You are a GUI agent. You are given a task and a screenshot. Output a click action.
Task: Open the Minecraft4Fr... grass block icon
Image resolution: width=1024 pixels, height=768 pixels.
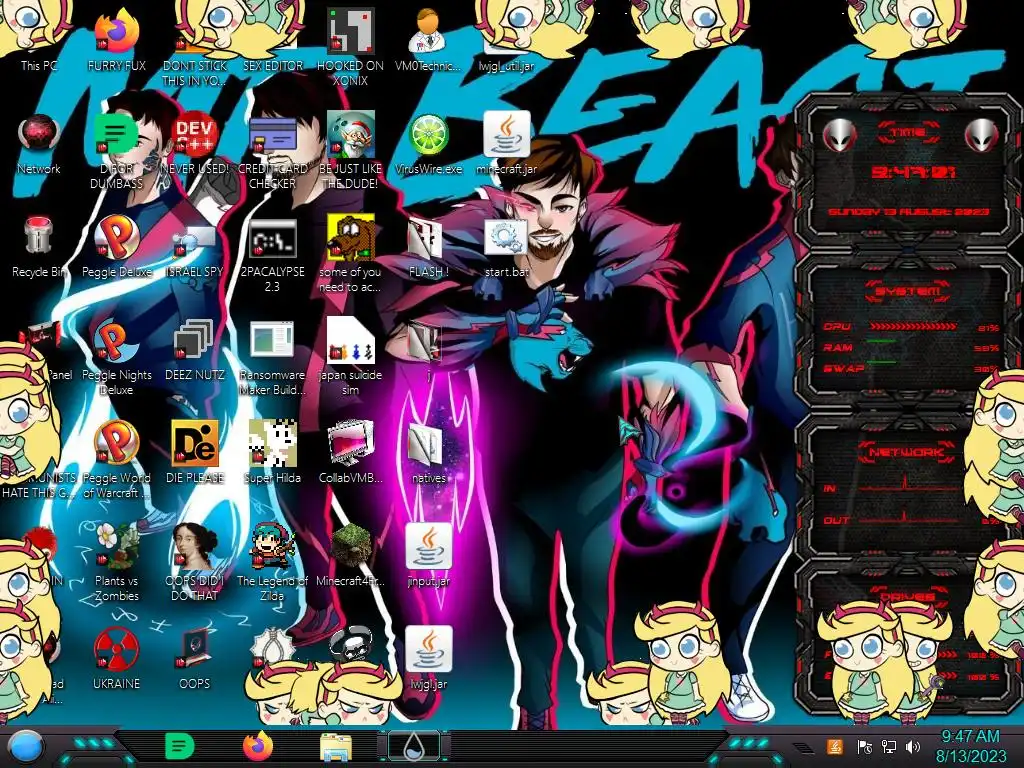click(x=350, y=555)
